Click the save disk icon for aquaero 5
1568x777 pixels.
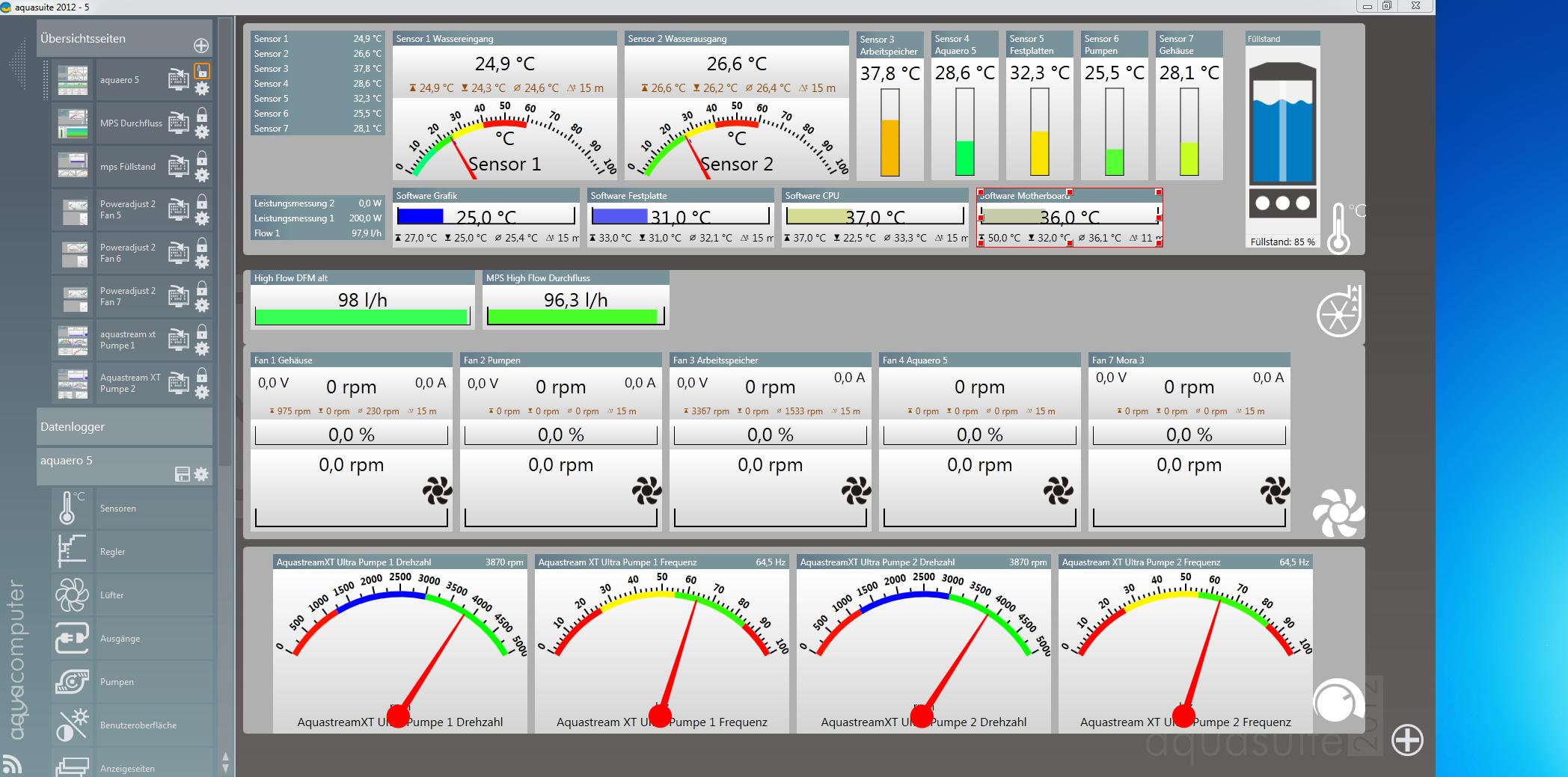pos(182,474)
